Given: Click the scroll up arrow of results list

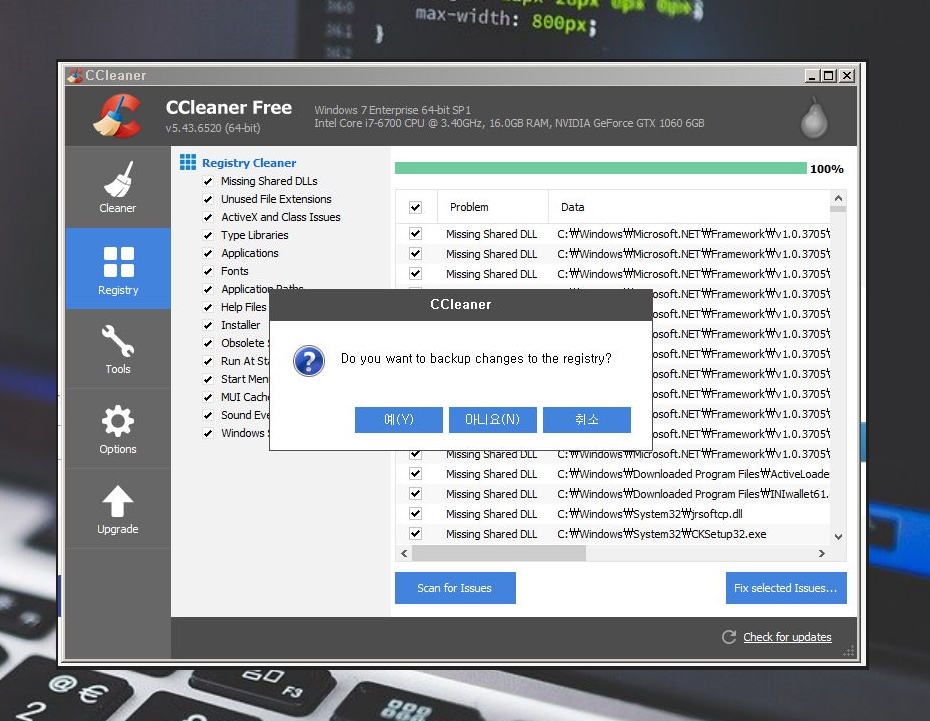Looking at the screenshot, I should [838, 198].
